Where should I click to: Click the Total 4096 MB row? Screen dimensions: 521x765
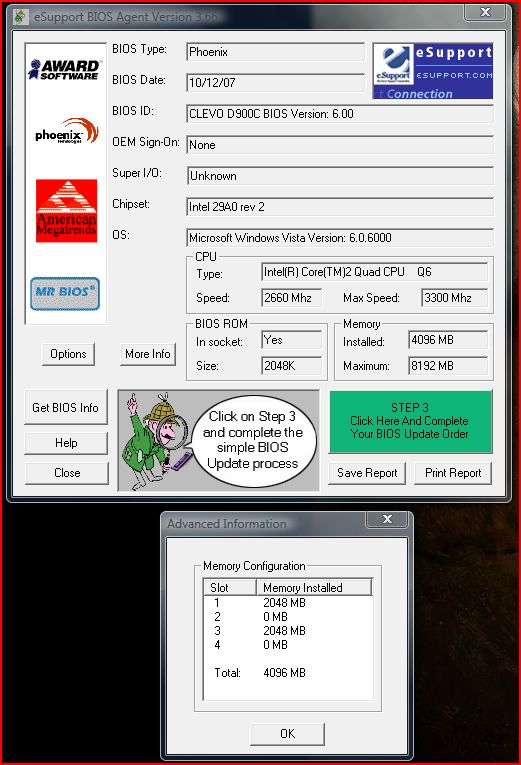[x=288, y=673]
